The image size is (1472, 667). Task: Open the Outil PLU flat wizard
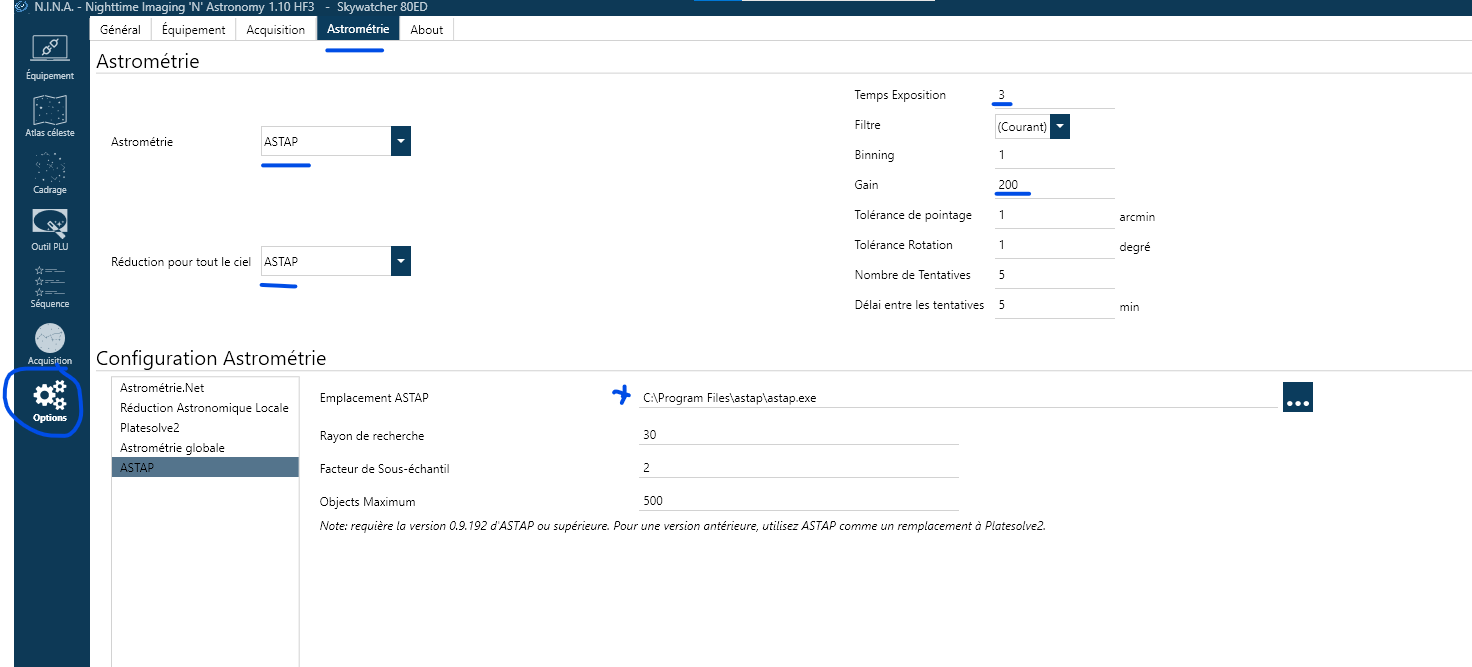[x=50, y=228]
